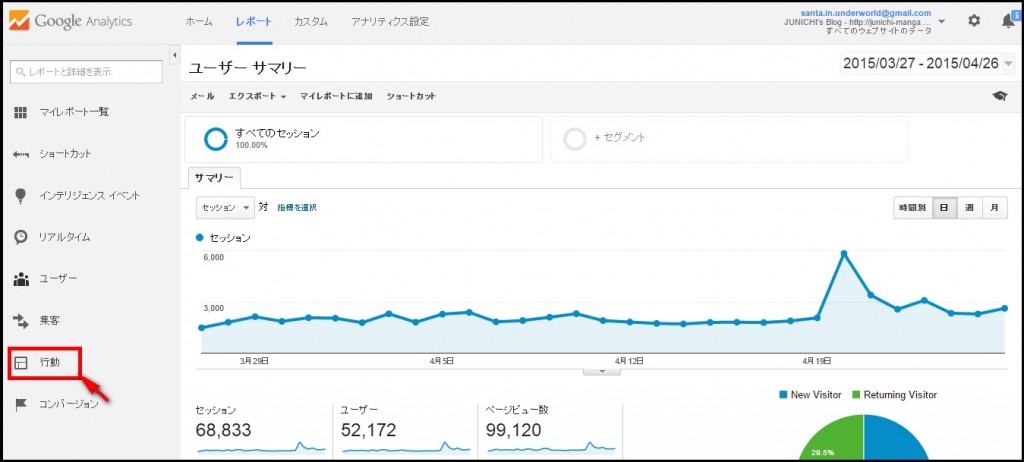Click the 行動 layout icon
This screenshot has width=1024, height=462.
click(21, 363)
